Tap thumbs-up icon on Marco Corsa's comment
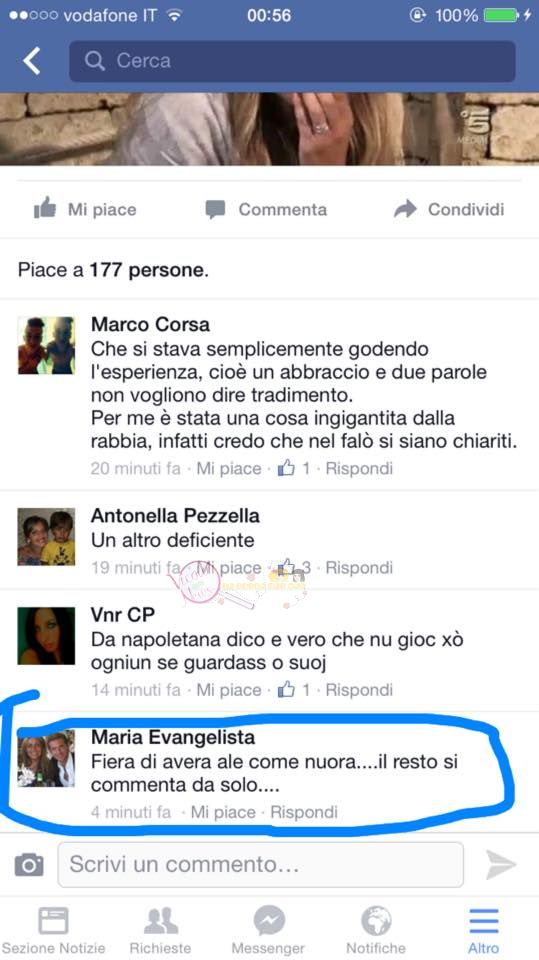 tap(286, 469)
